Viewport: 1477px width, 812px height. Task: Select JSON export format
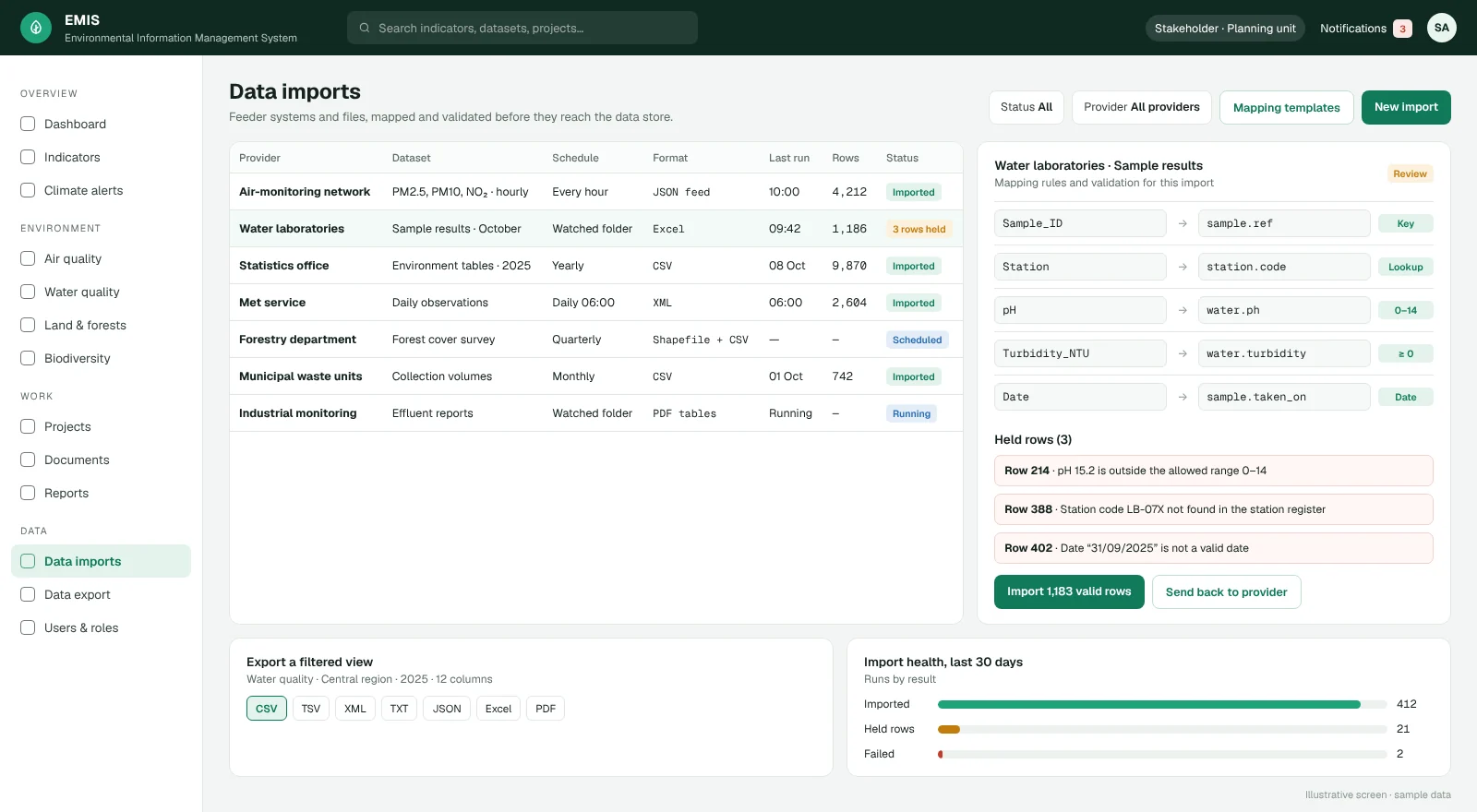pyautogui.click(x=447, y=709)
